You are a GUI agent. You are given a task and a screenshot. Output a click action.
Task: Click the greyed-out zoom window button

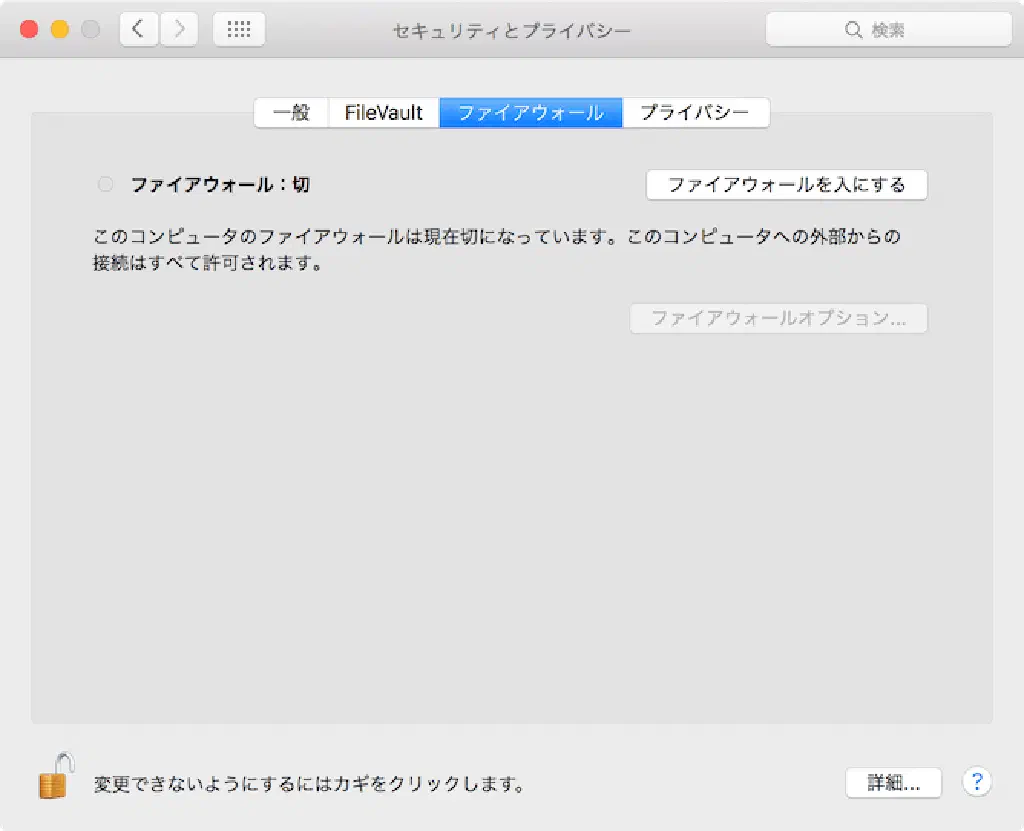click(90, 30)
